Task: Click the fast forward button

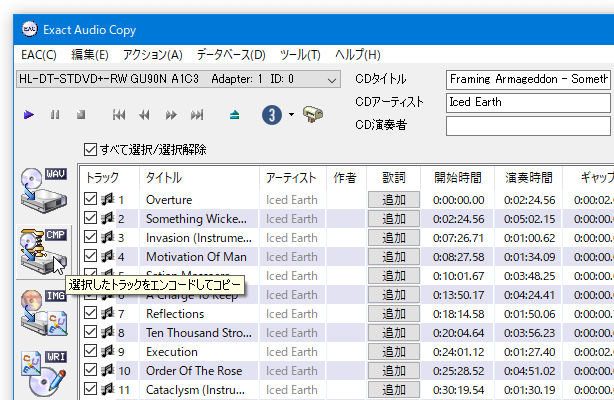Action: point(171,115)
